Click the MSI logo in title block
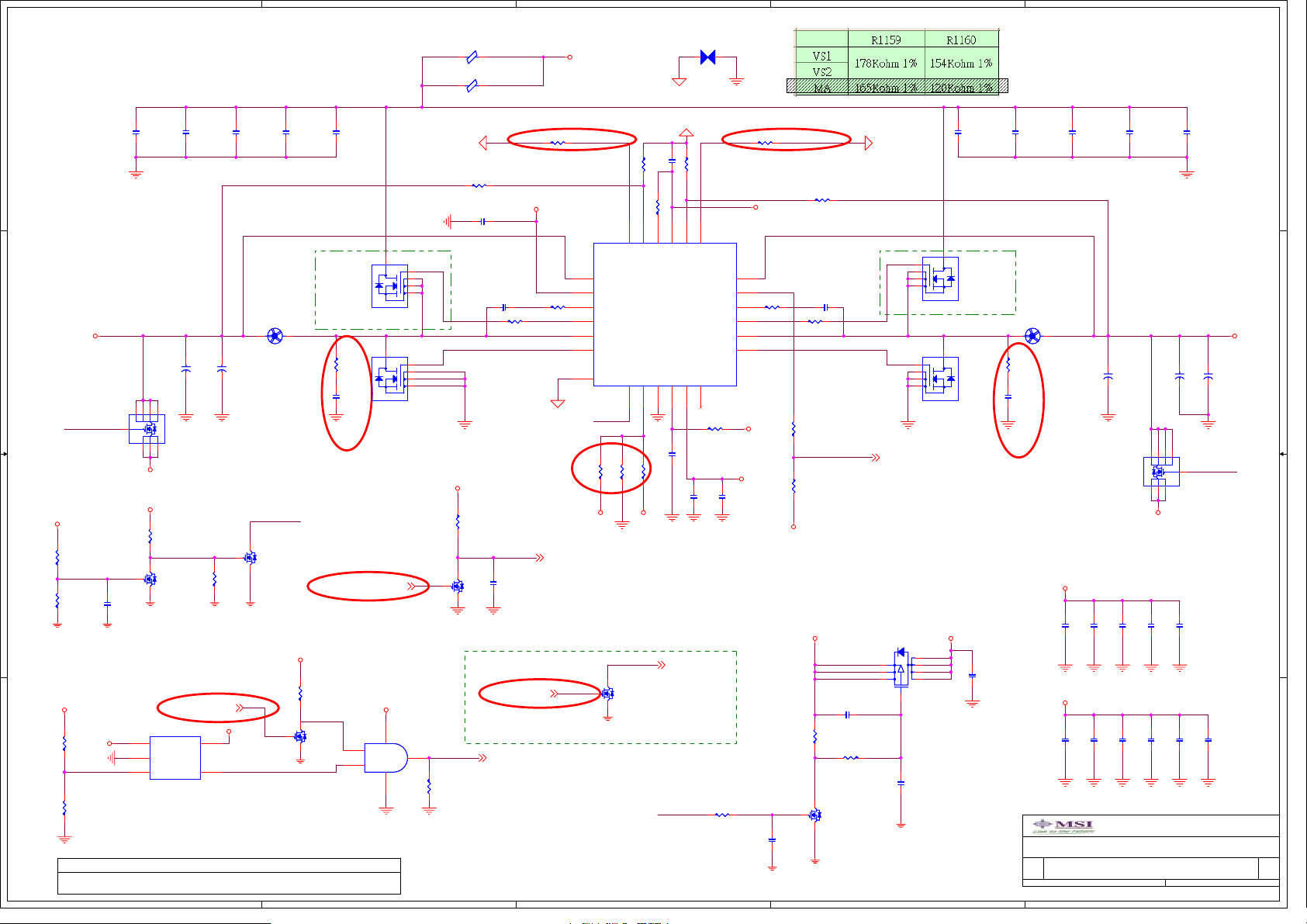The image size is (1307, 924). (1063, 826)
